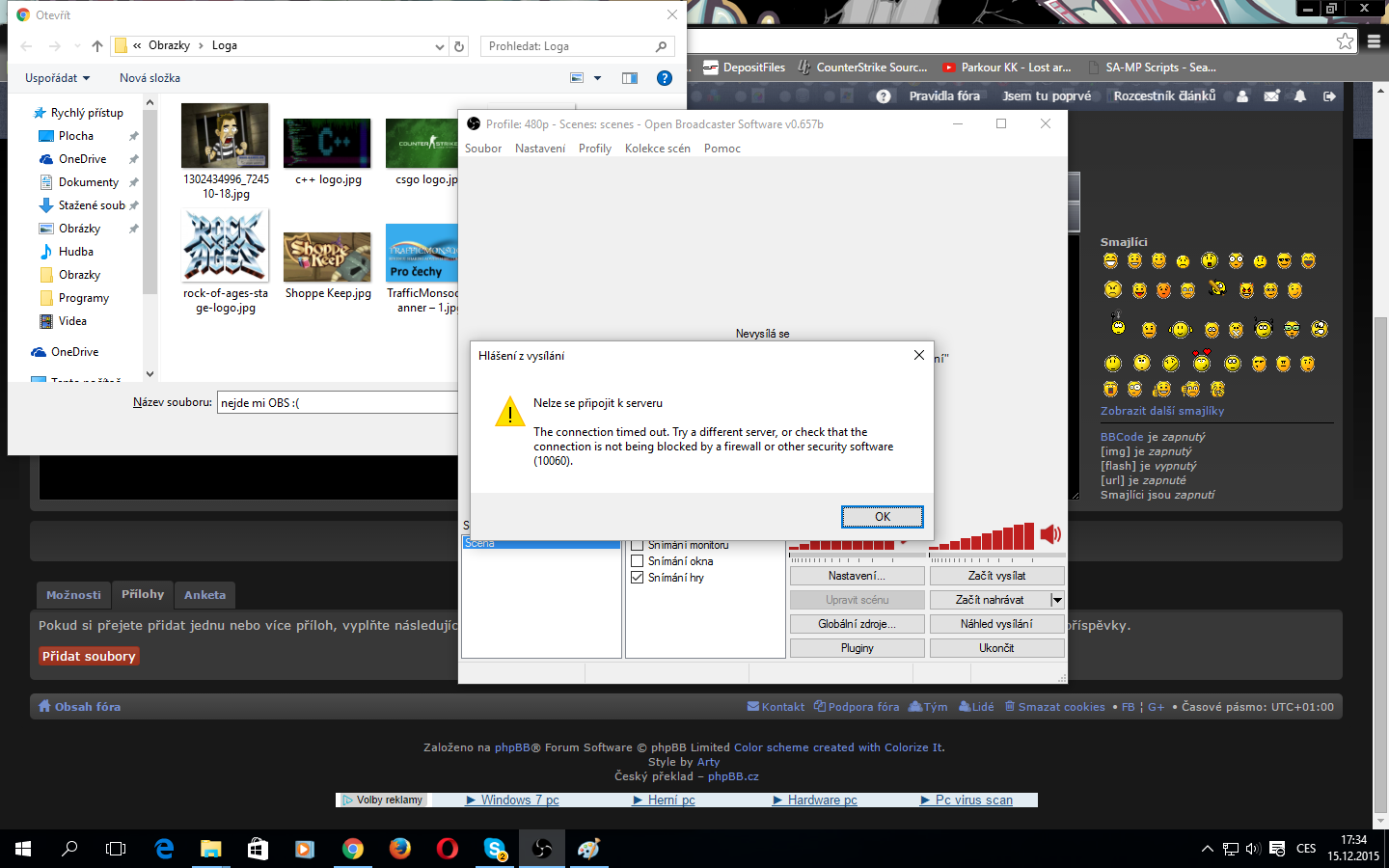Click Náhled vysílání in OBS
The height and width of the screenshot is (868, 1389).
tap(996, 624)
